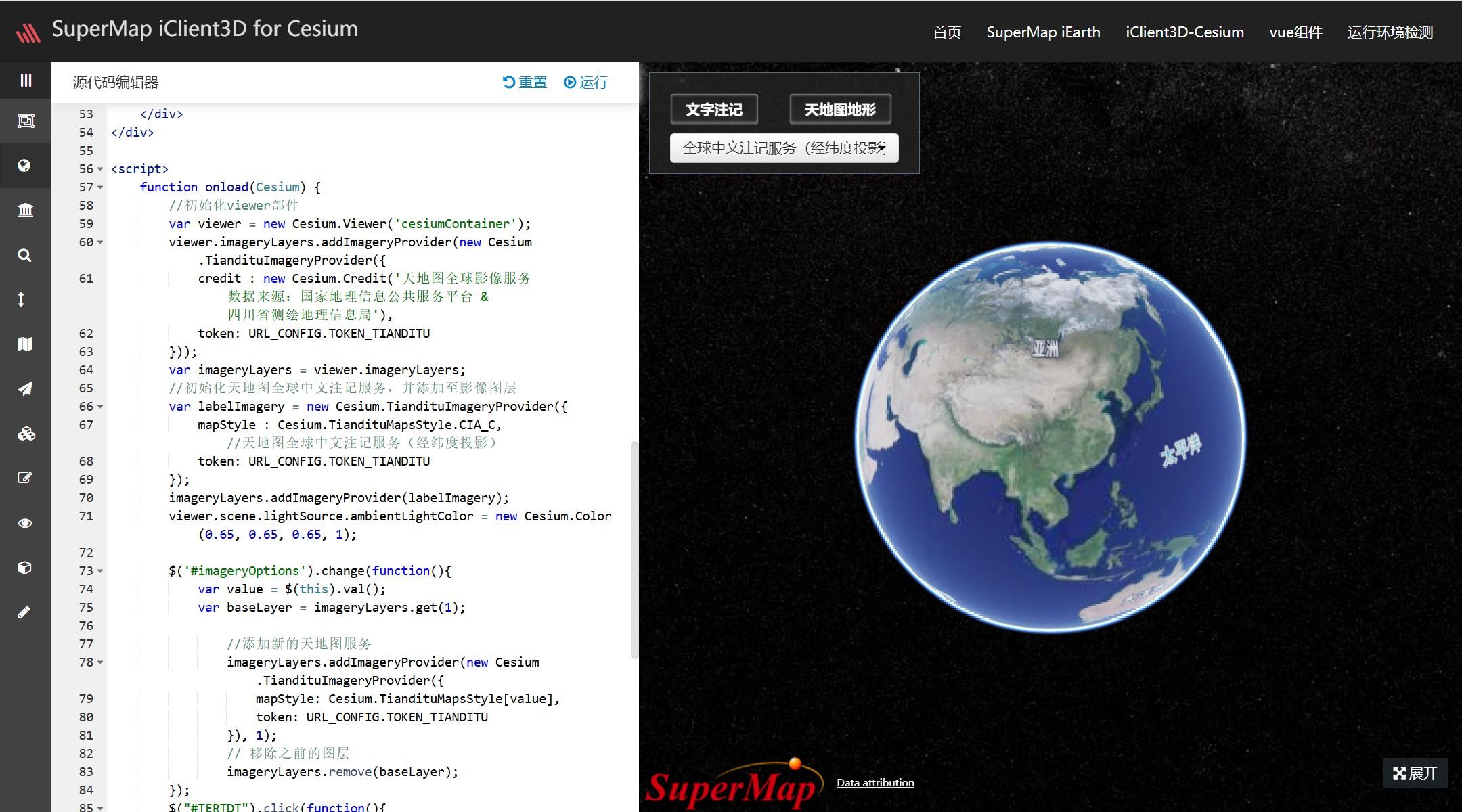Collapse code fold at line 73
Image resolution: width=1462 pixels, height=812 pixels.
100,571
